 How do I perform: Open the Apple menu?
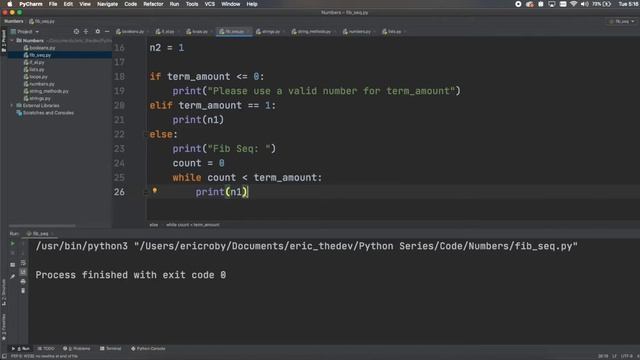pyautogui.click(x=9, y=4)
